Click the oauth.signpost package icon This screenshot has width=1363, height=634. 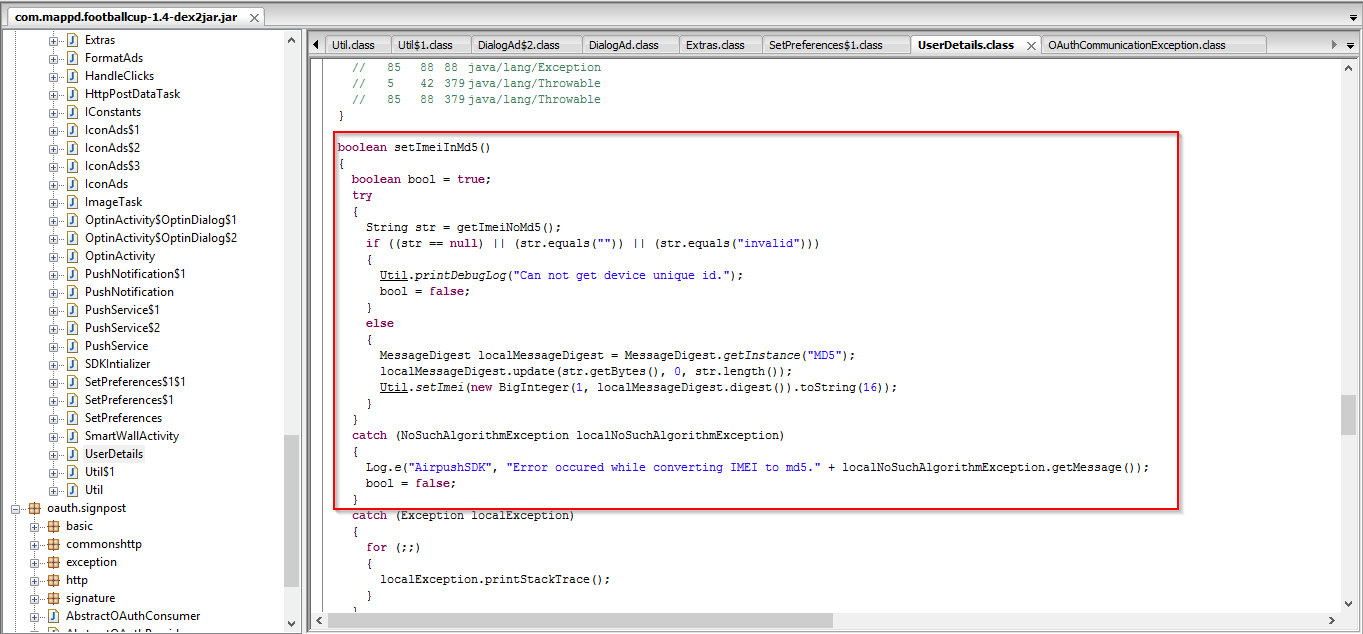[35, 508]
